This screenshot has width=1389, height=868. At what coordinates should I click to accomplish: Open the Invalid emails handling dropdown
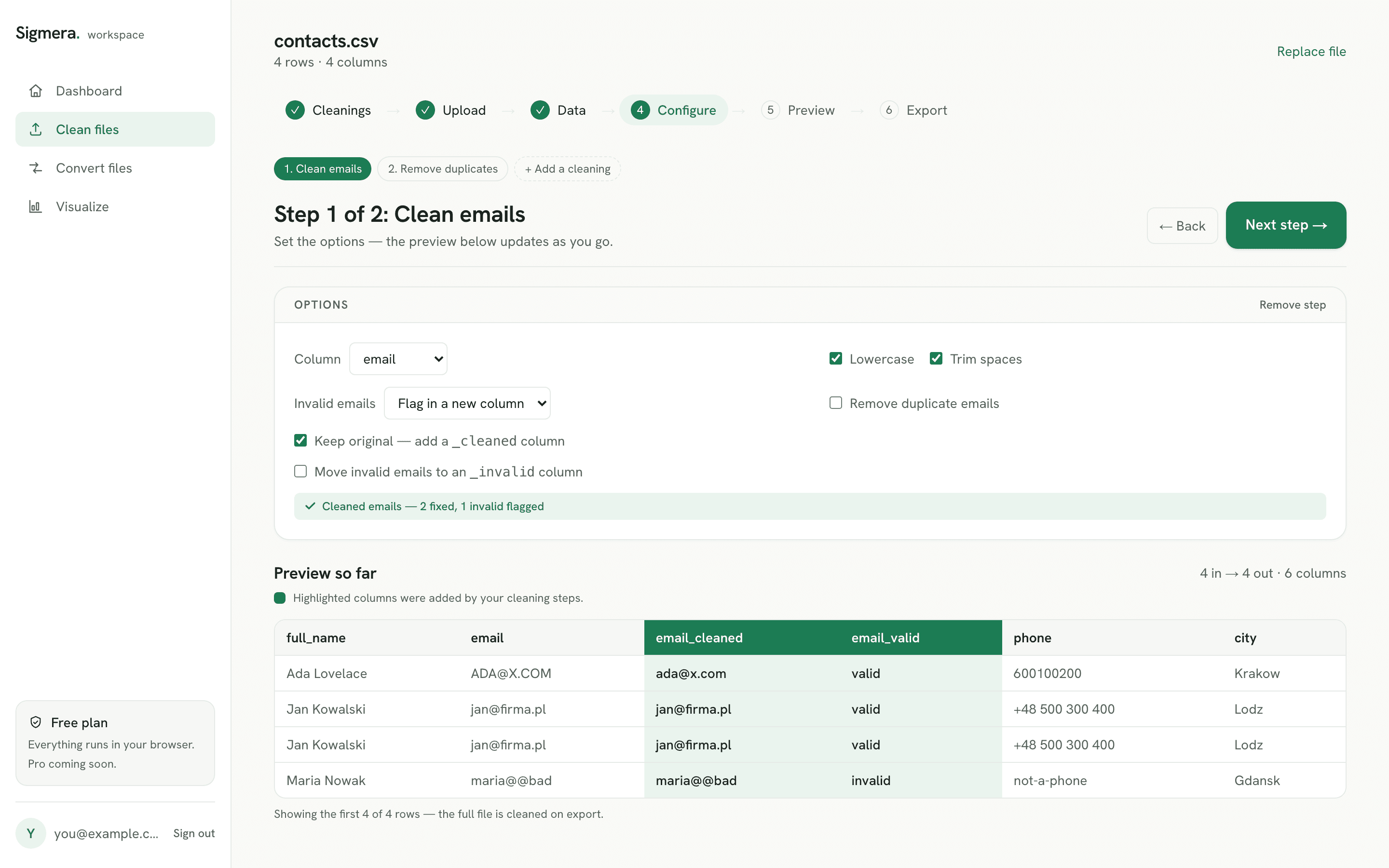tap(467, 403)
